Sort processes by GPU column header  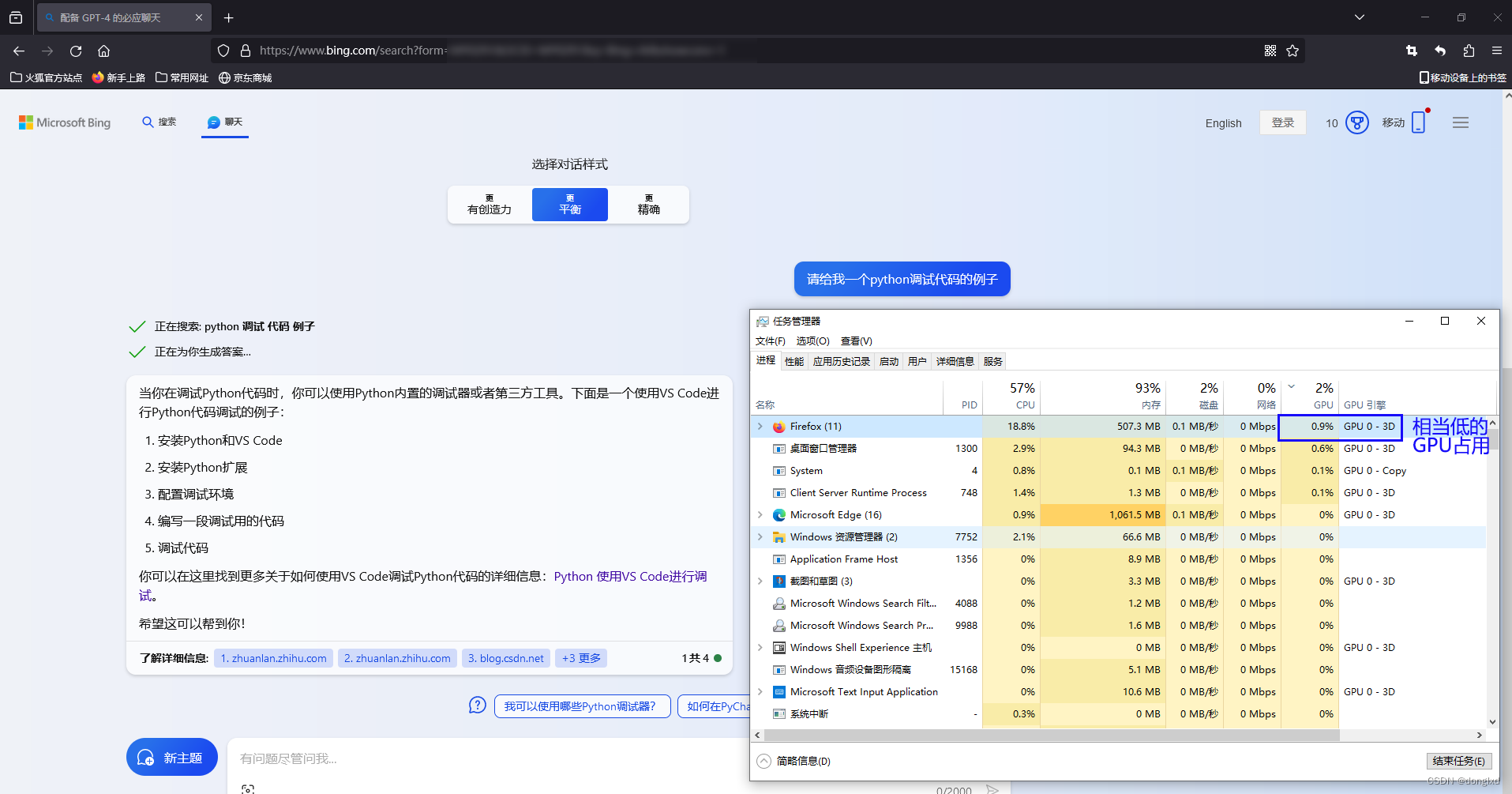[x=1311, y=395]
